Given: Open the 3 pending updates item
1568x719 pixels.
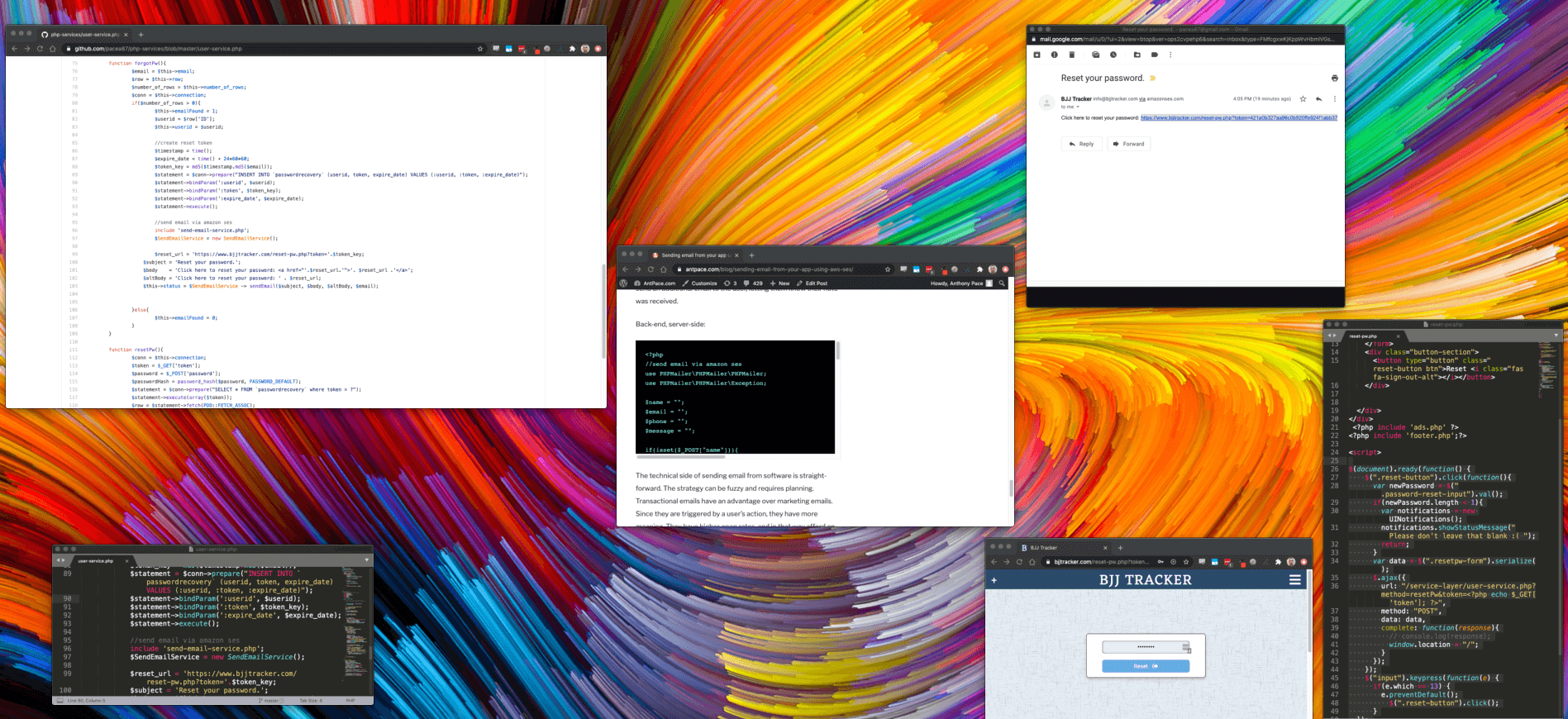Looking at the screenshot, I should (x=730, y=283).
